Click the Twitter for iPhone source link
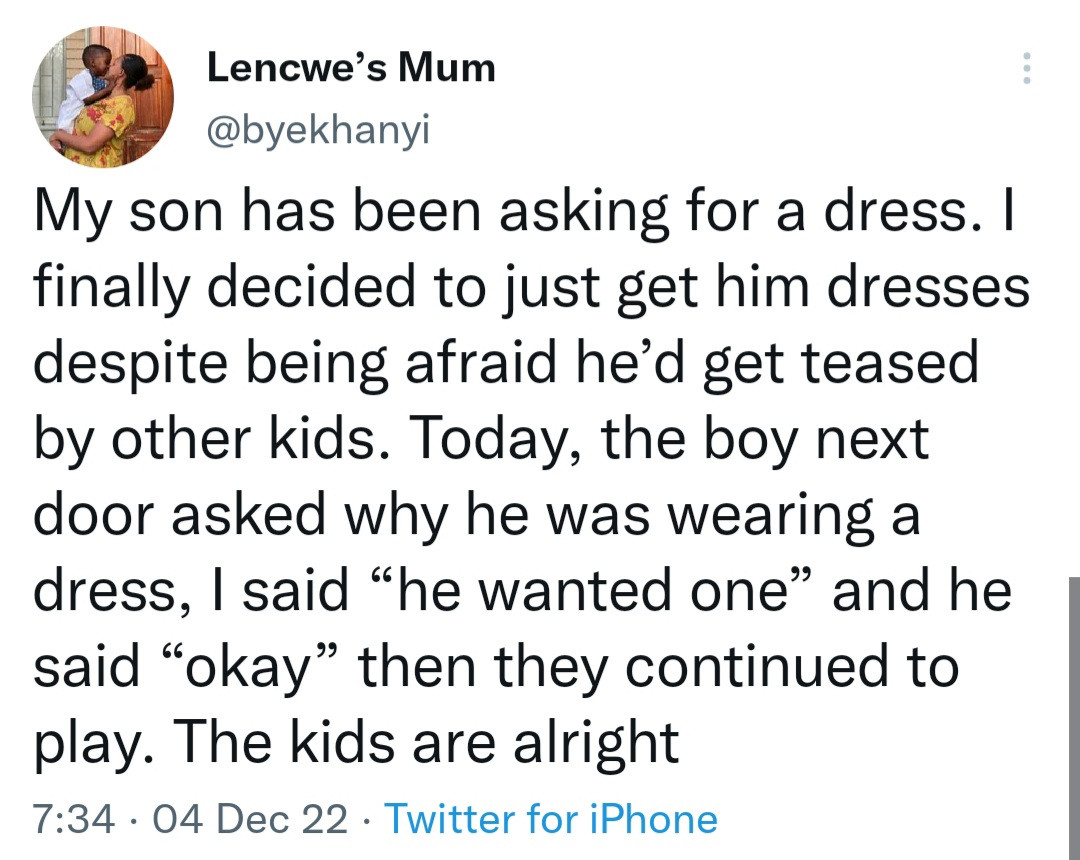This screenshot has width=1080, height=860. [x=551, y=819]
